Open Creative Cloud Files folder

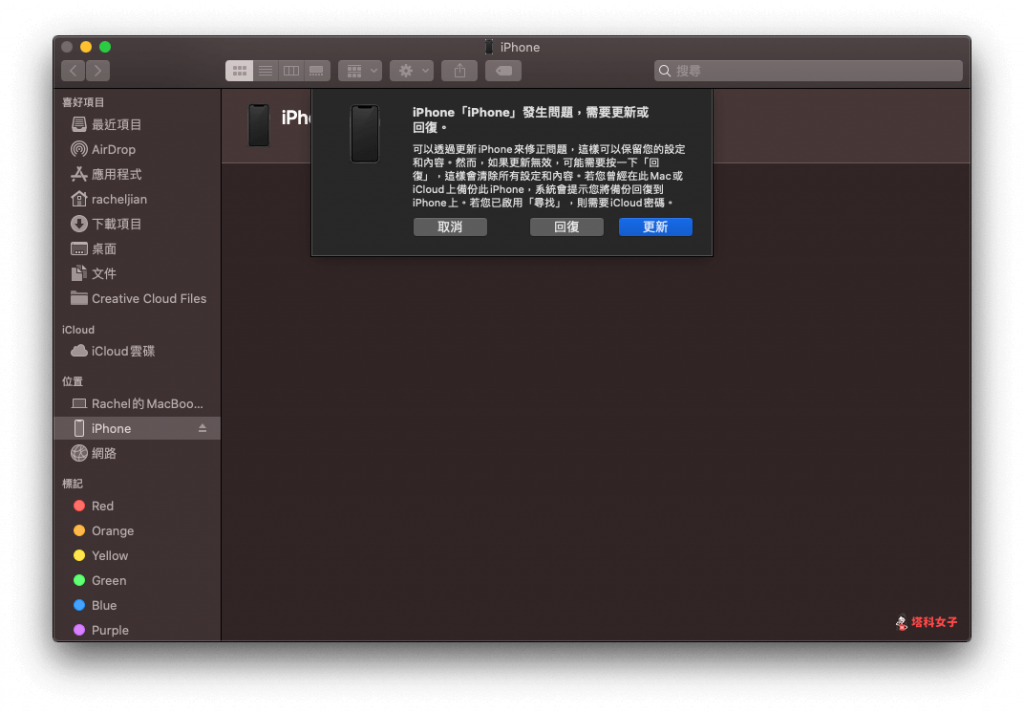pyautogui.click(x=137, y=298)
